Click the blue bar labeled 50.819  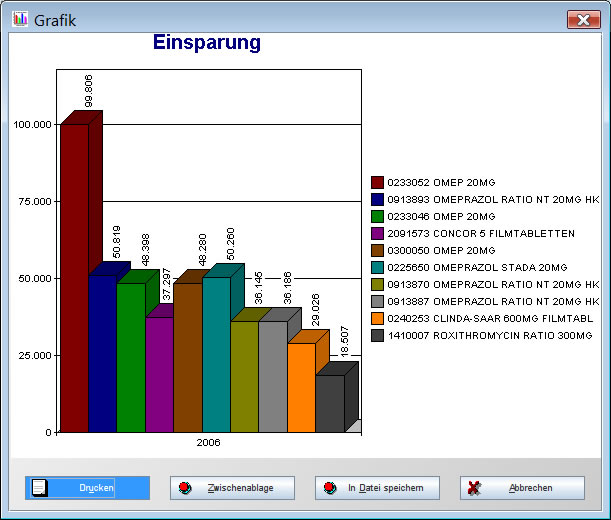point(102,350)
